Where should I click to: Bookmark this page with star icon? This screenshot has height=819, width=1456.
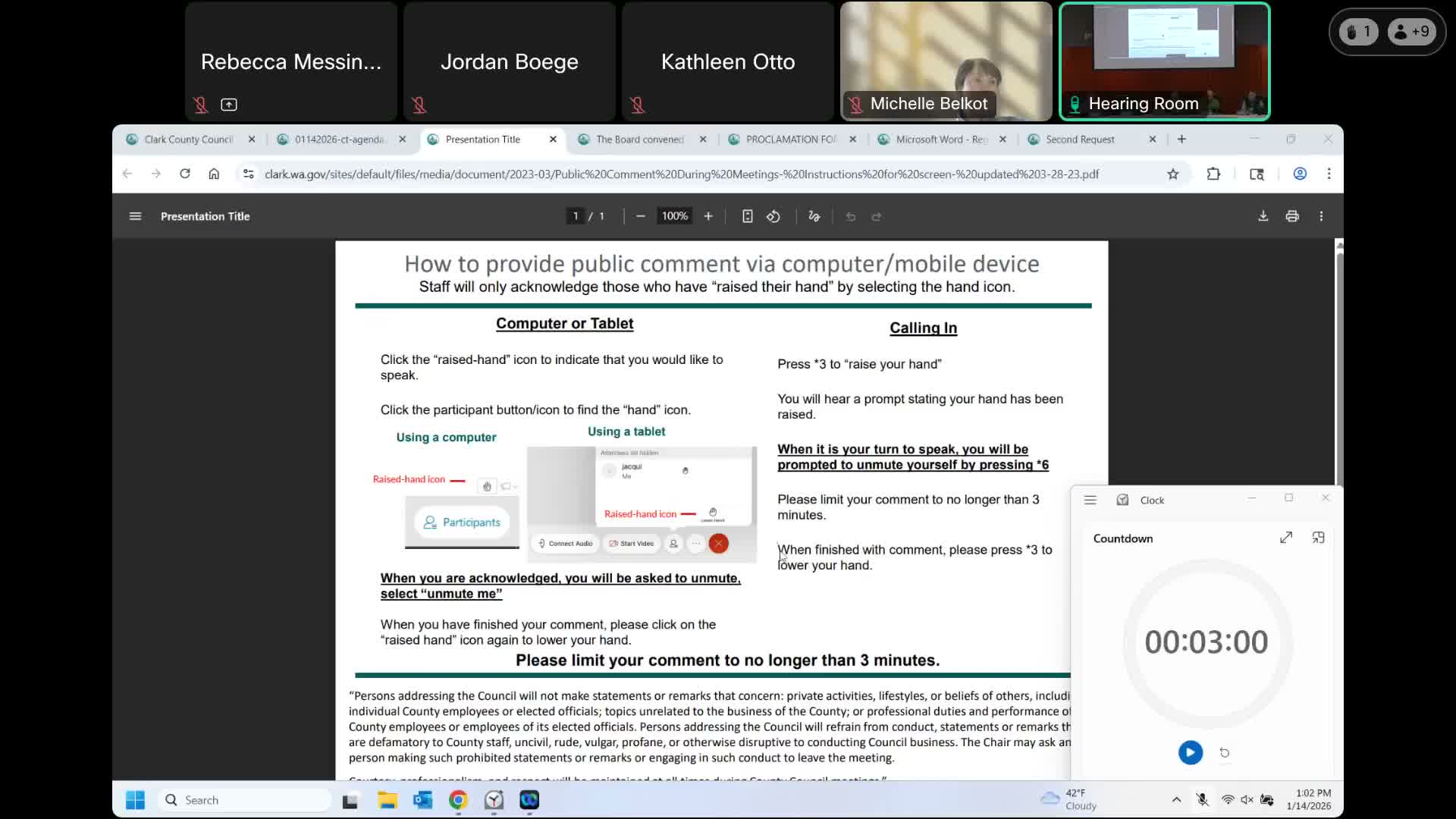(1173, 174)
